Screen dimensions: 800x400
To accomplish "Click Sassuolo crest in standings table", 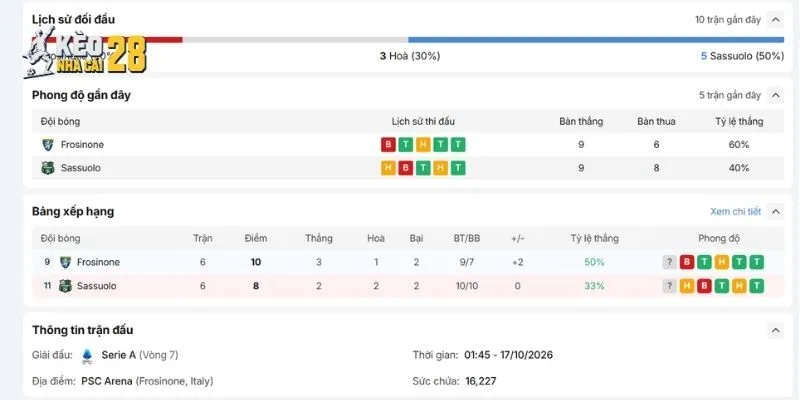I will (x=65, y=286).
